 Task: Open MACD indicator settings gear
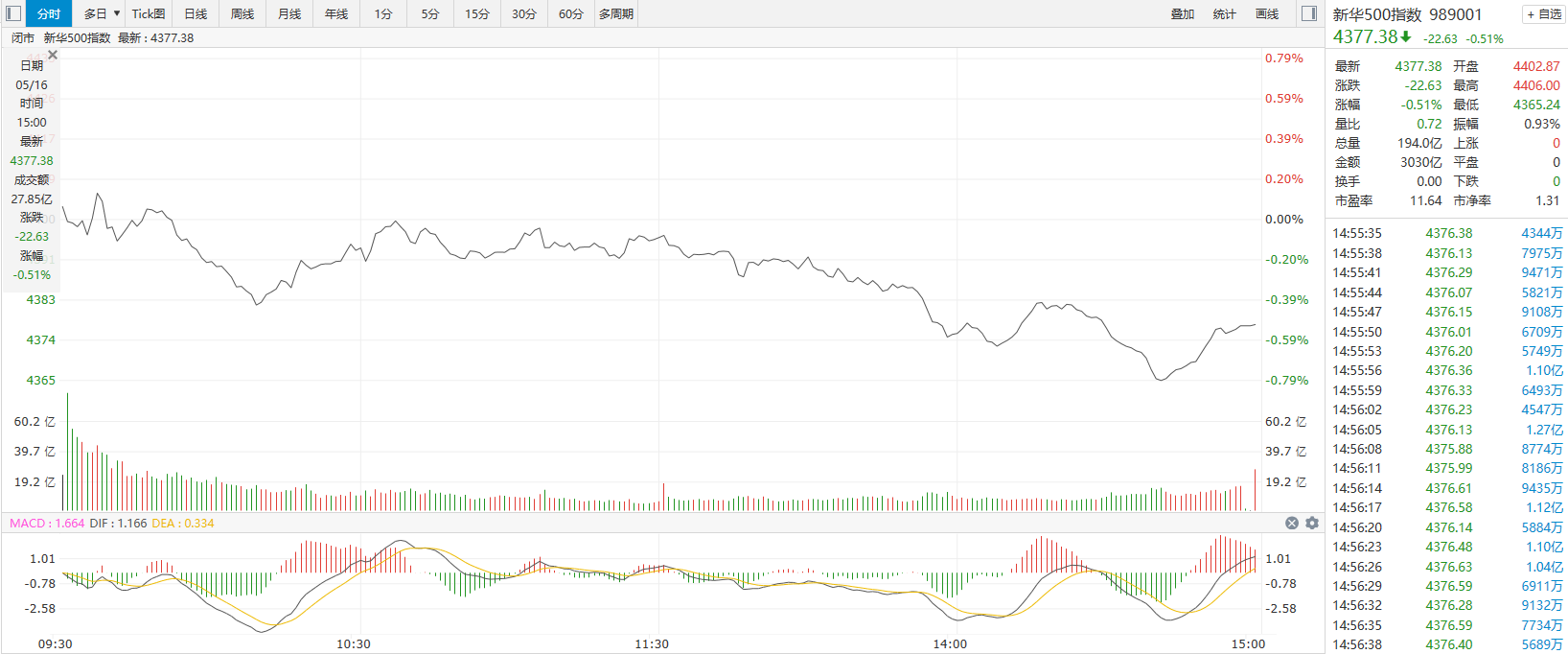coord(1312,523)
